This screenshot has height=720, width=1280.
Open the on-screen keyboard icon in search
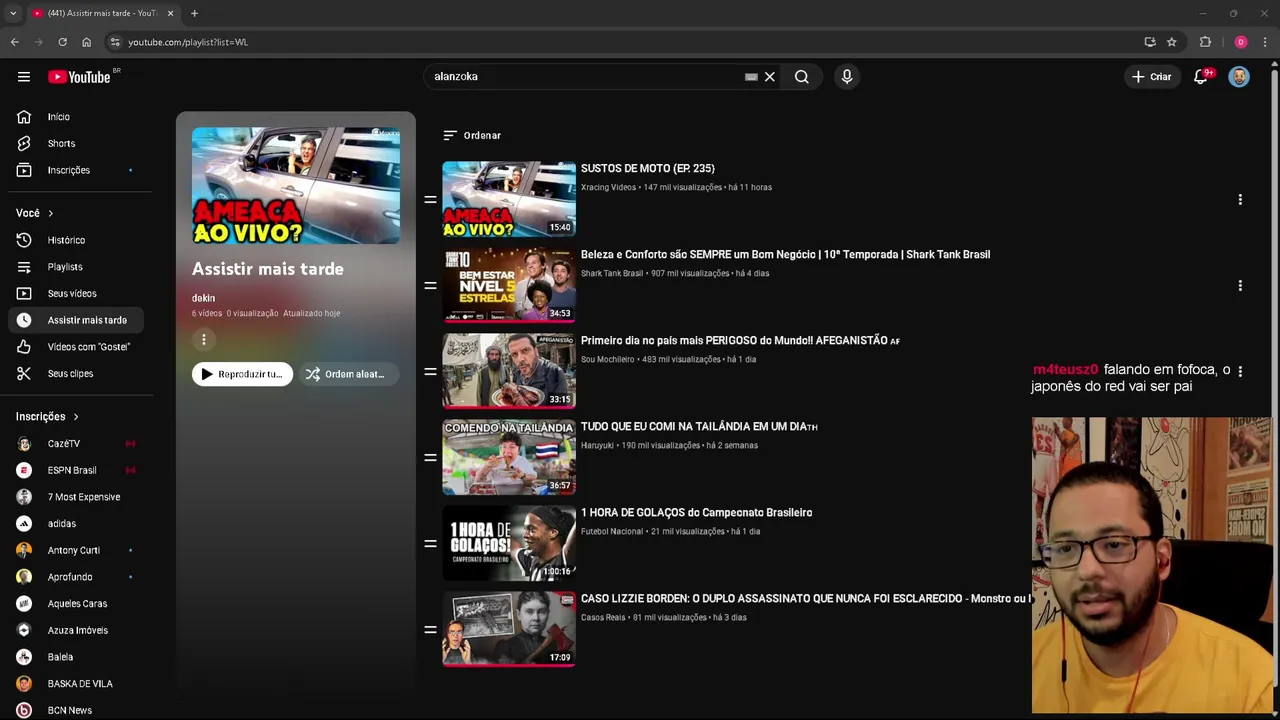pos(751,77)
